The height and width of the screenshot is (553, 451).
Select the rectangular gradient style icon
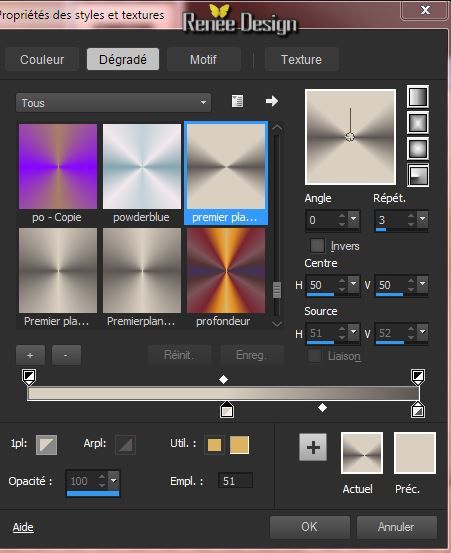418,123
